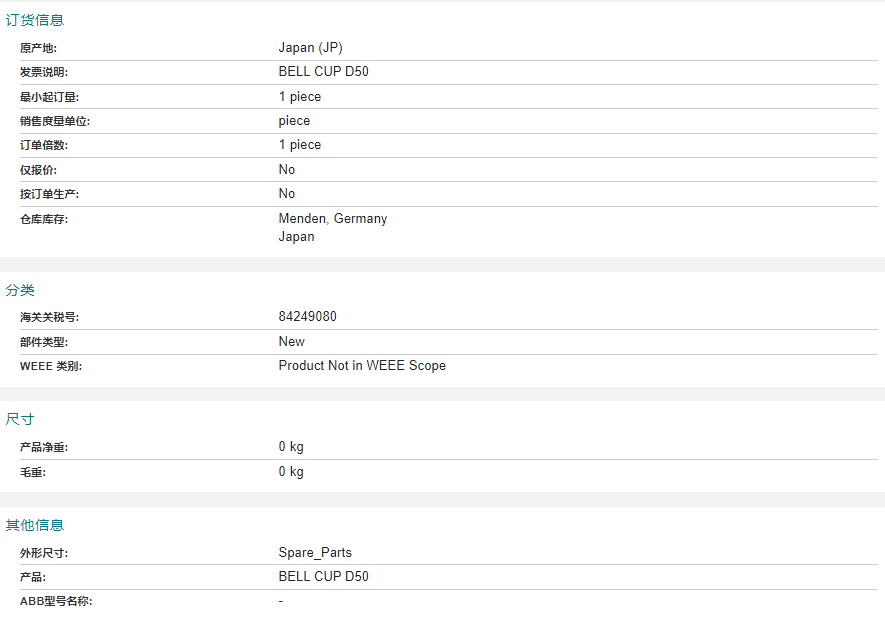
Task: Click the 订单倍数 label
Action: (x=44, y=145)
